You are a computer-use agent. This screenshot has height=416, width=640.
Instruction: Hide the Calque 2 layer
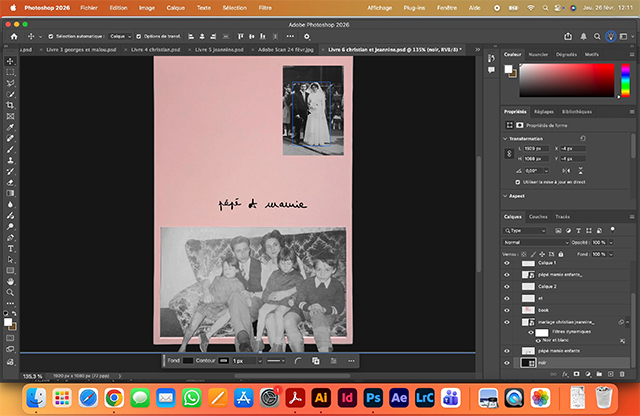(507, 287)
